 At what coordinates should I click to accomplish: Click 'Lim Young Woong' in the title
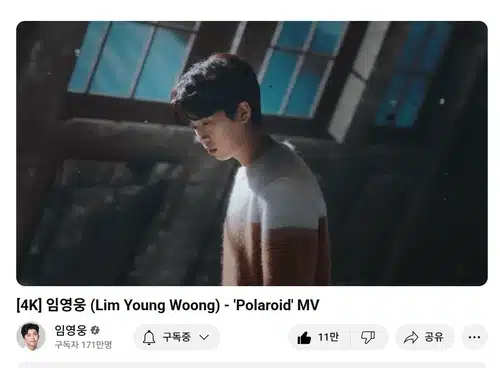155,305
